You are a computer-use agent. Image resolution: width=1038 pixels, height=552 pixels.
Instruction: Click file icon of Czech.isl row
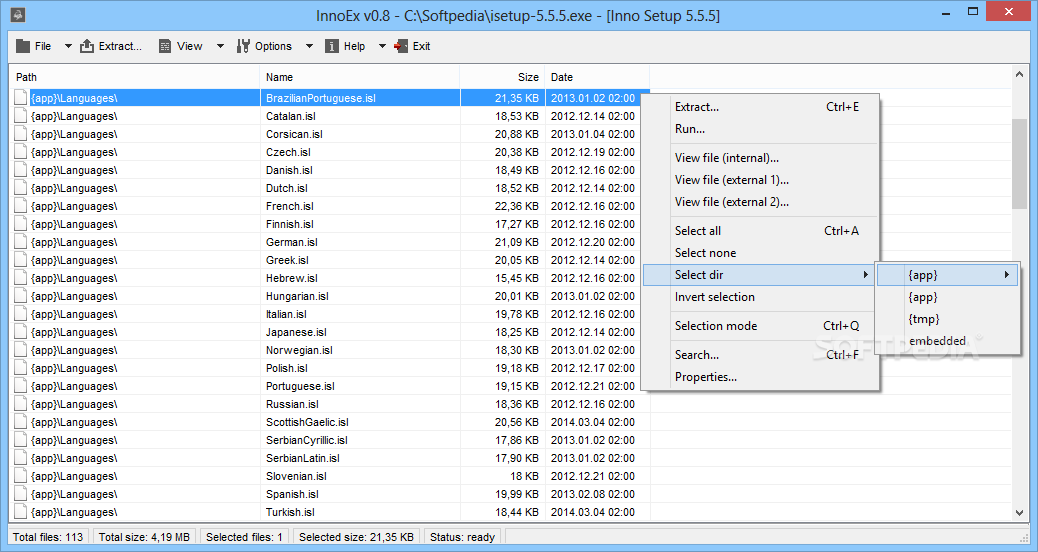click(21, 152)
